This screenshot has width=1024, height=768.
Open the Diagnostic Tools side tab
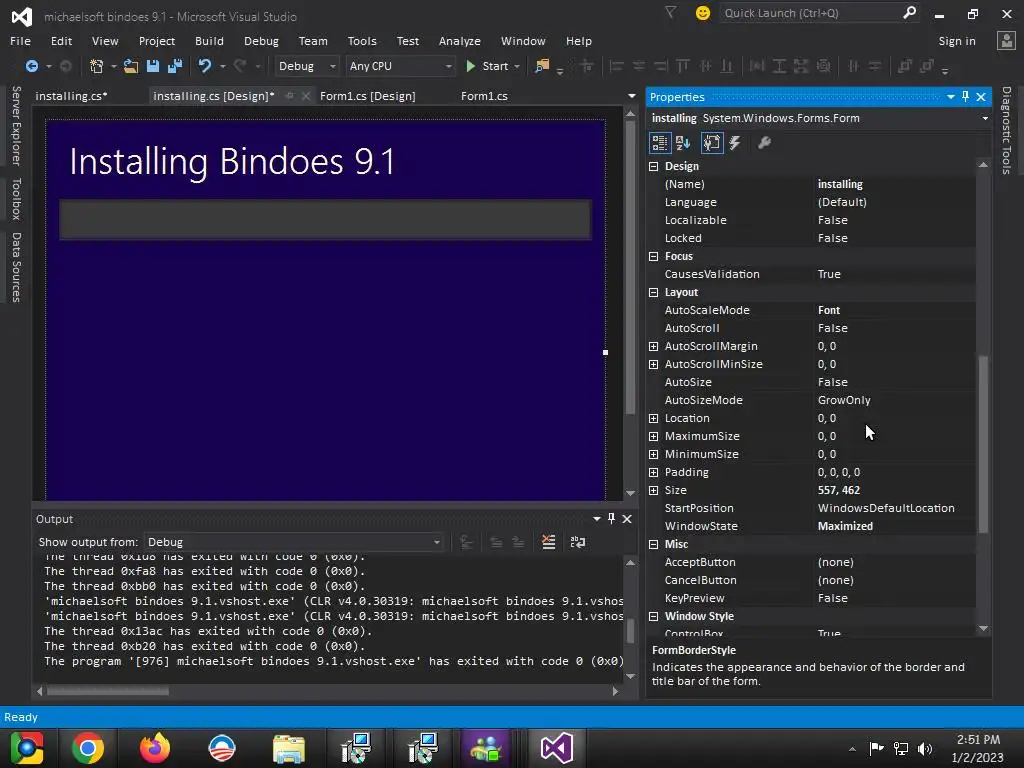(x=1006, y=131)
